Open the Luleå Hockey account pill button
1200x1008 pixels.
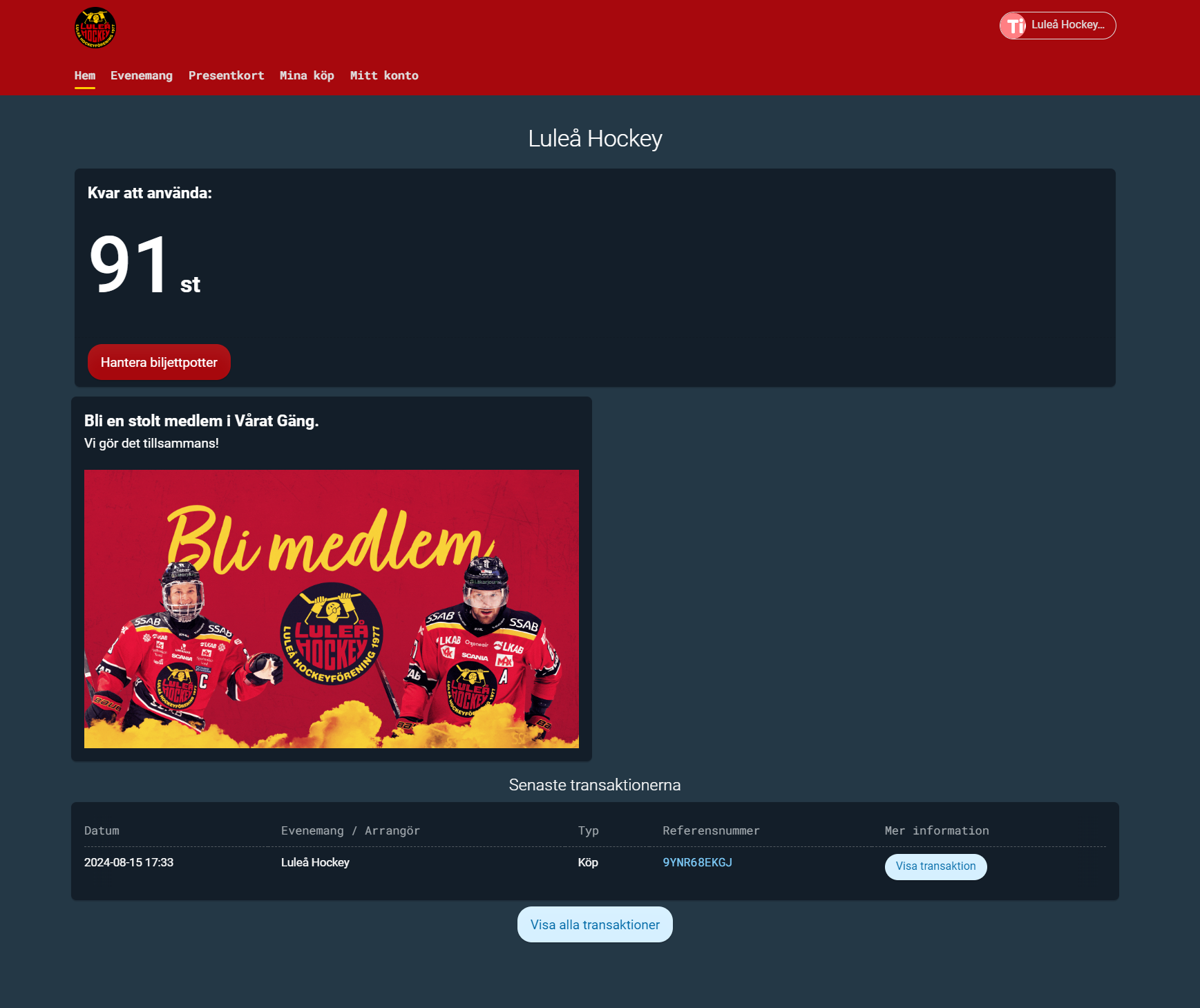[1057, 26]
